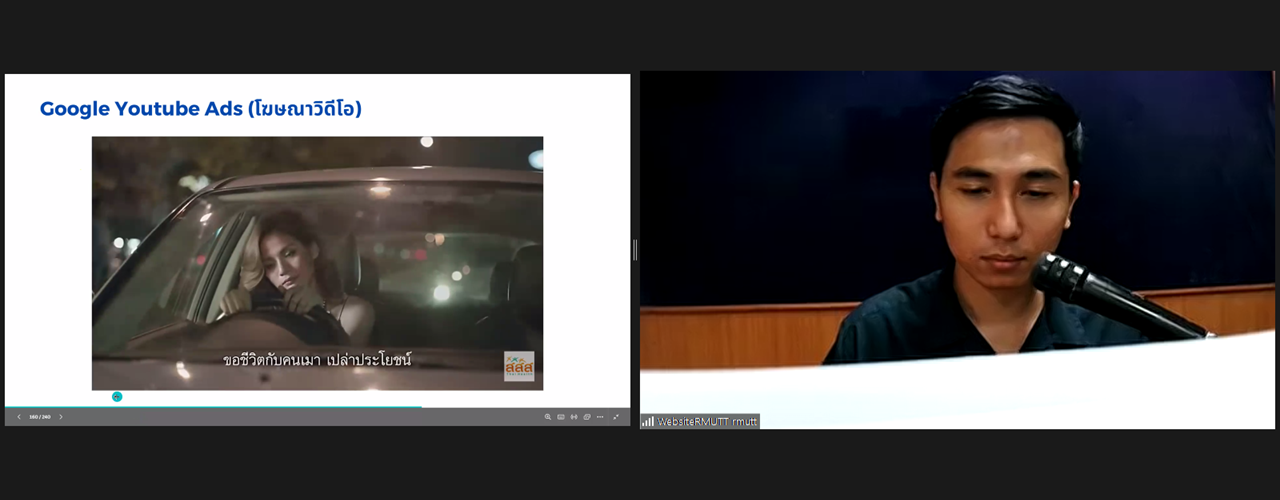Click the teal presentation progress bar
This screenshot has height=500, width=1280.
[213, 407]
